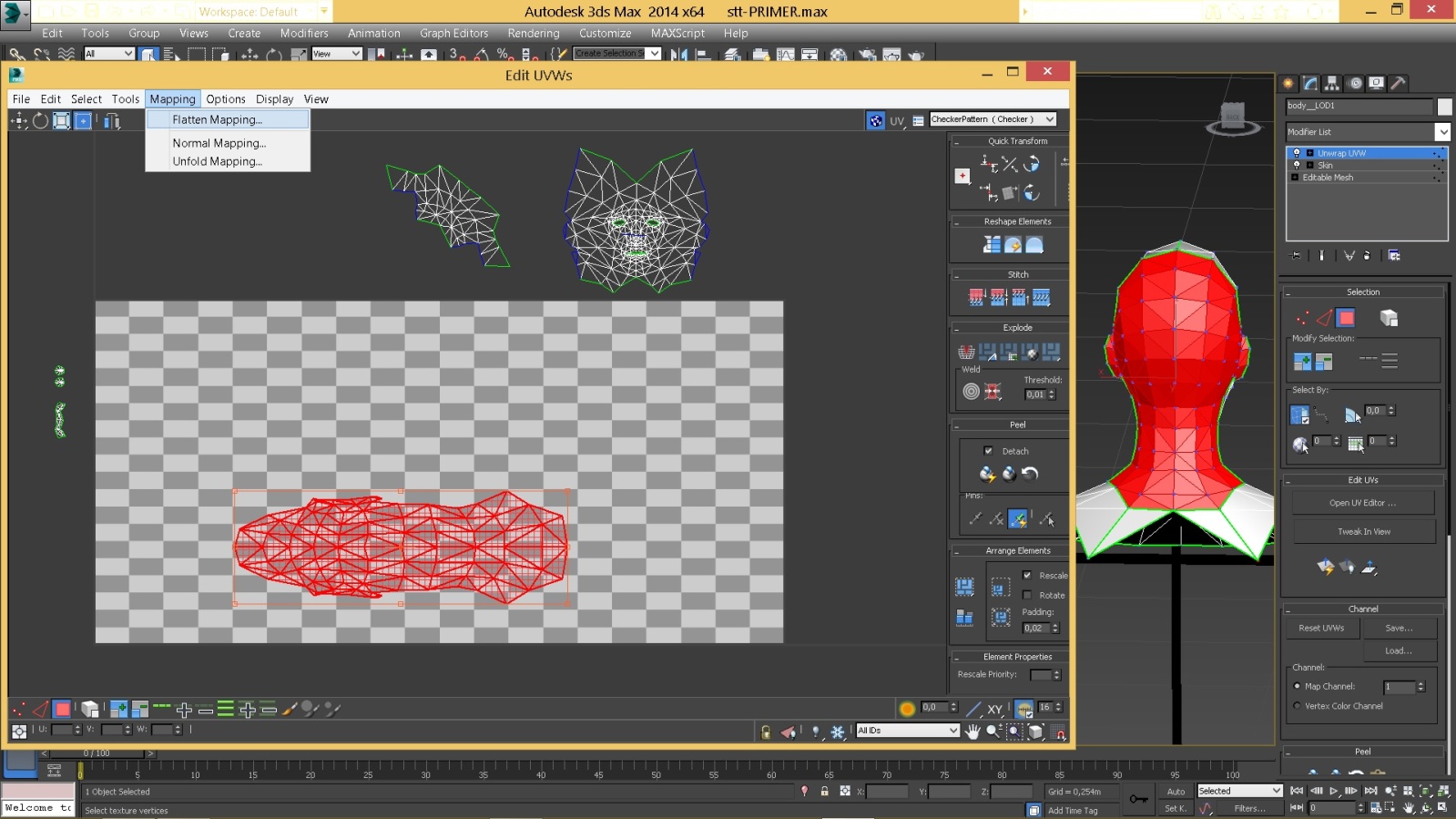Select the Freeform mode tool
This screenshot has width=1456, height=819.
(x=83, y=120)
